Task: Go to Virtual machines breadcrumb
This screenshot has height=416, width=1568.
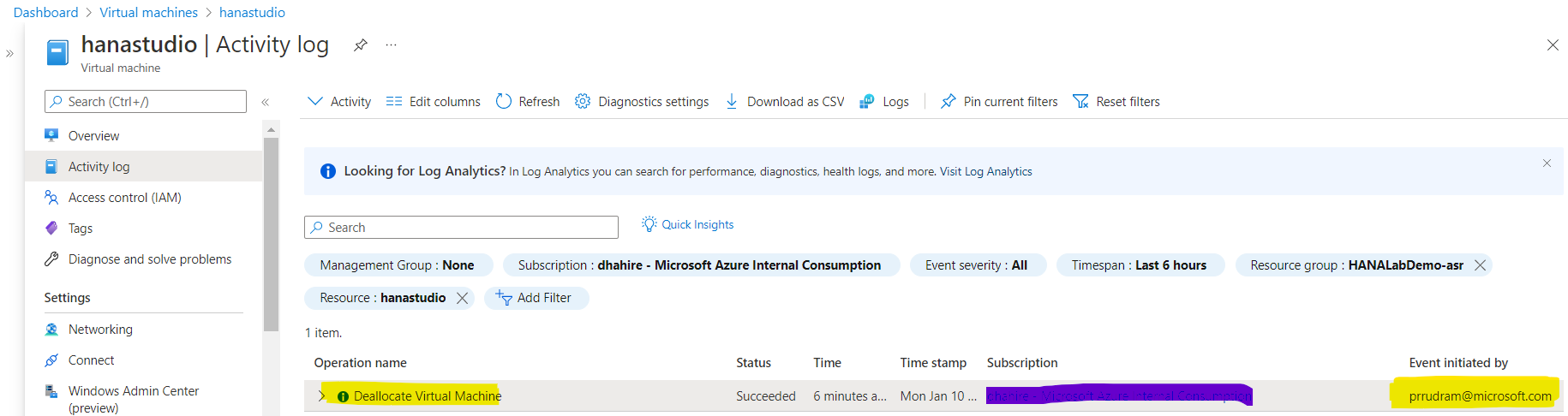Action: point(148,13)
